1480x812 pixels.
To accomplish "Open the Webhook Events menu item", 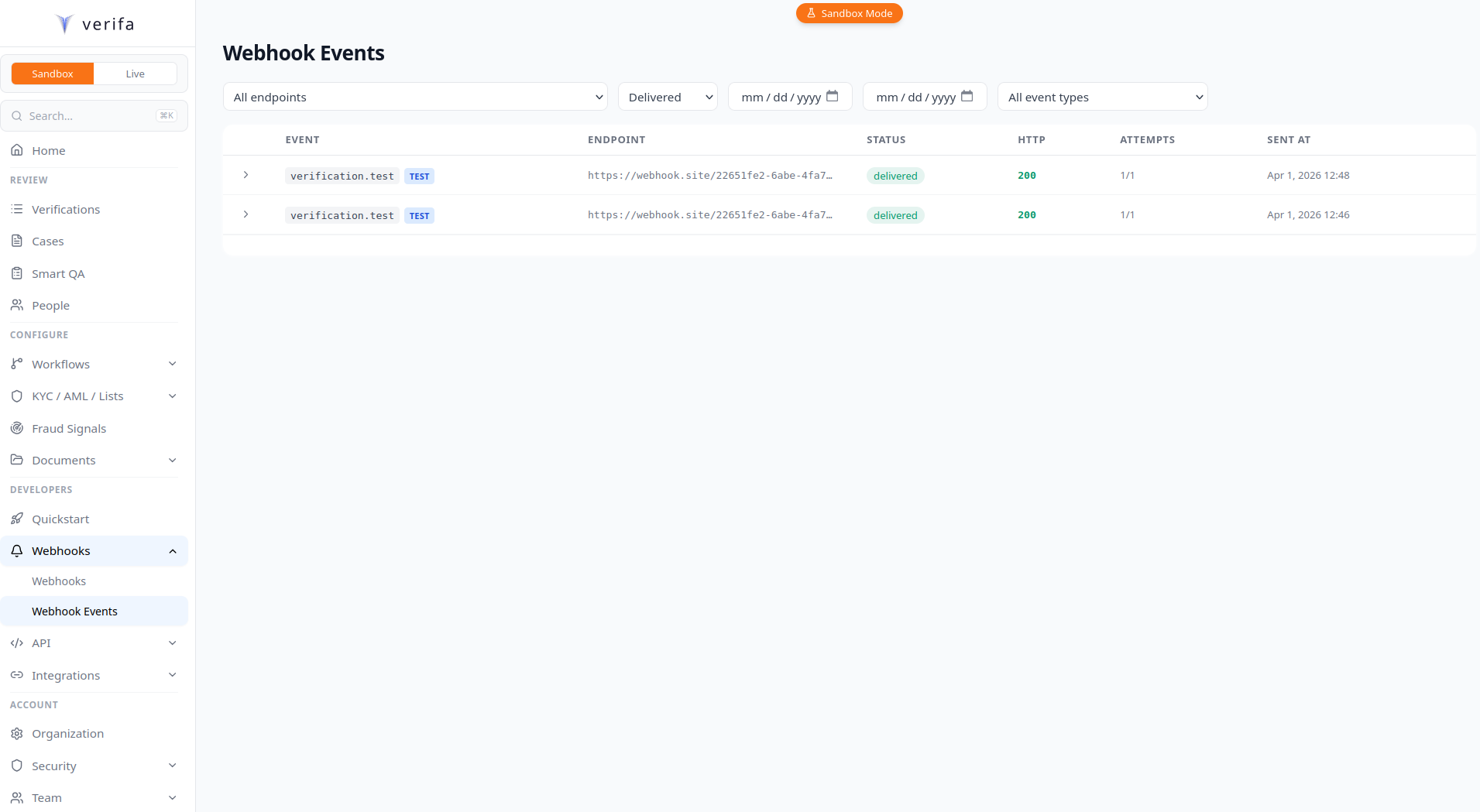I will [x=75, y=611].
